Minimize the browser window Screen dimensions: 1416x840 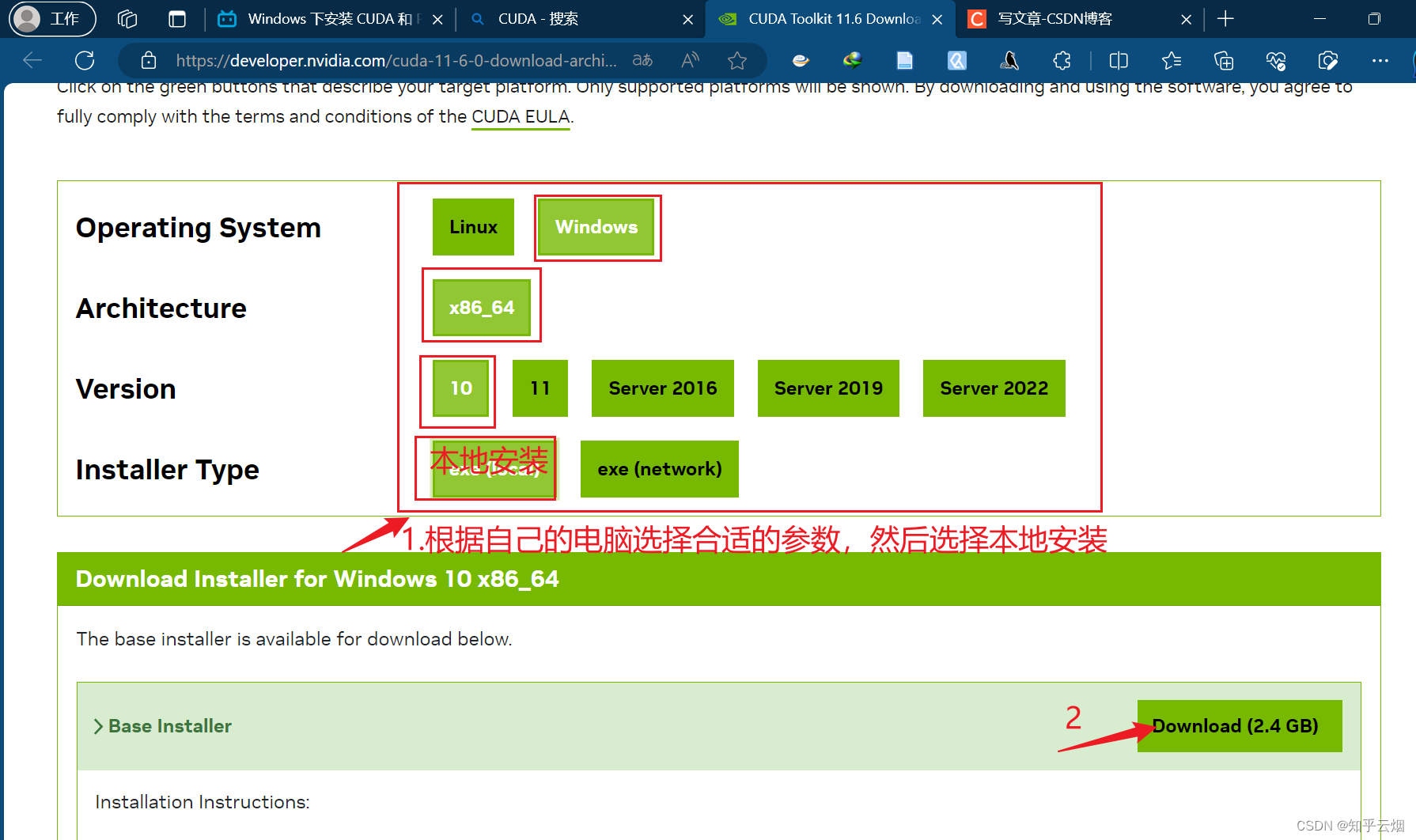click(1319, 19)
